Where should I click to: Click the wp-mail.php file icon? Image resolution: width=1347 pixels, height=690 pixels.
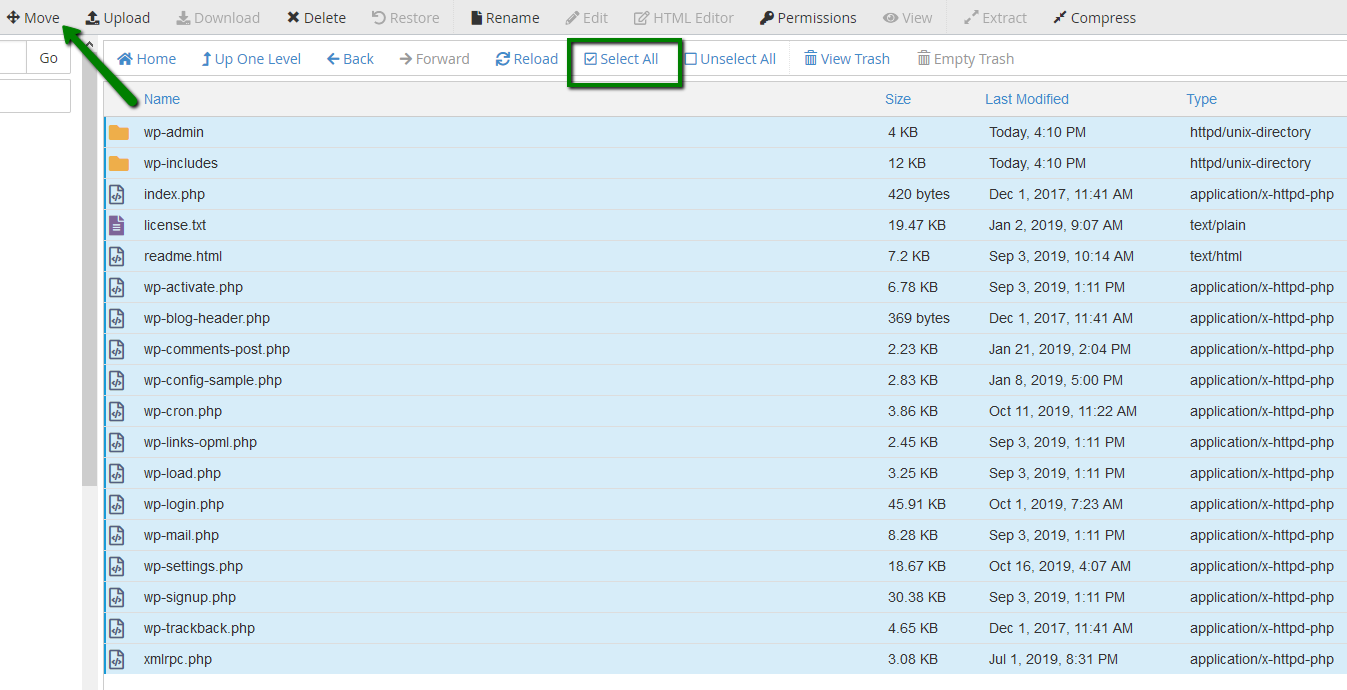[x=117, y=535]
